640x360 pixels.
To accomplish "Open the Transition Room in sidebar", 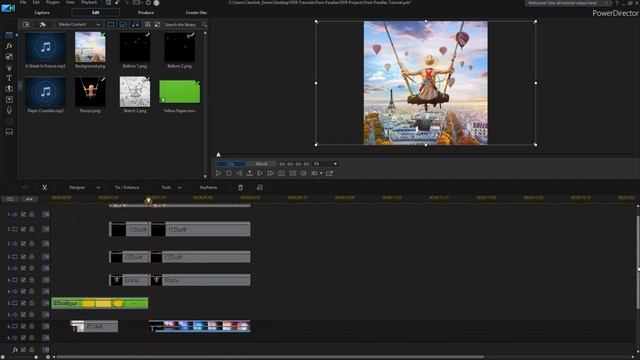I will [9, 89].
